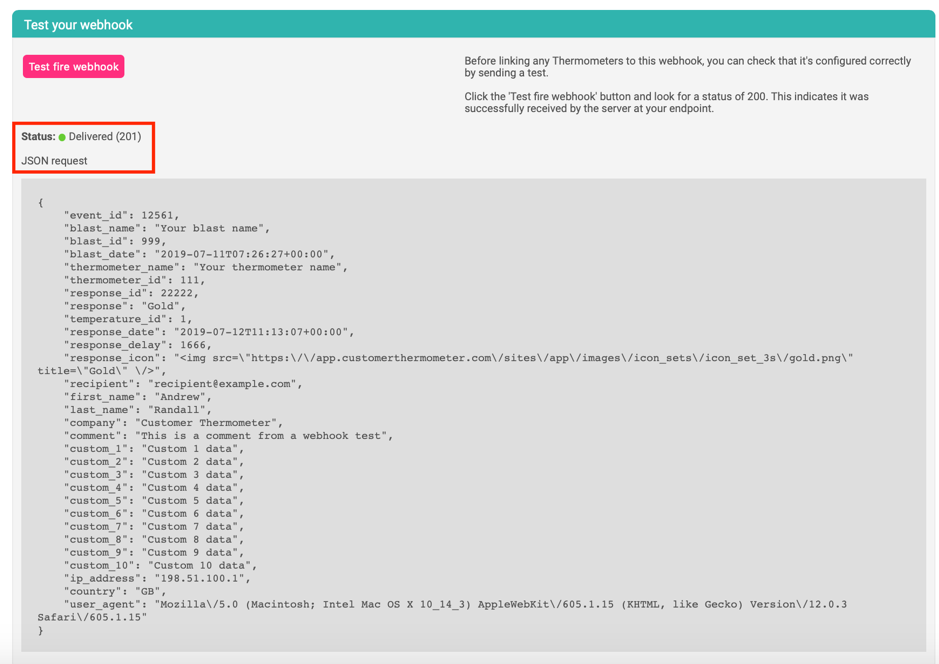This screenshot has width=939, height=664.
Task: Click the green delivered status dot
Action: (62, 137)
